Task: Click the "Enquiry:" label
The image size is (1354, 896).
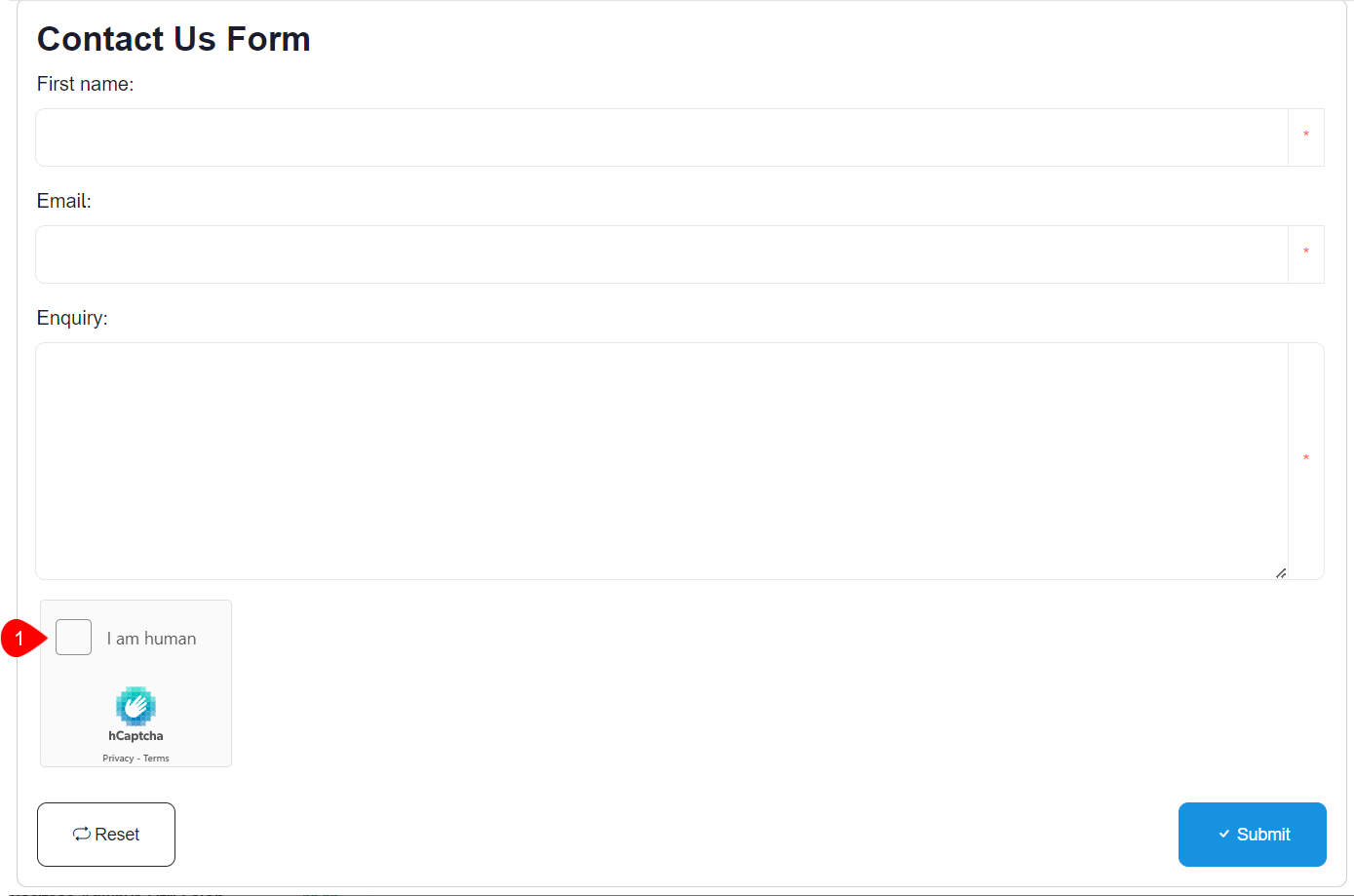Action: point(72,319)
